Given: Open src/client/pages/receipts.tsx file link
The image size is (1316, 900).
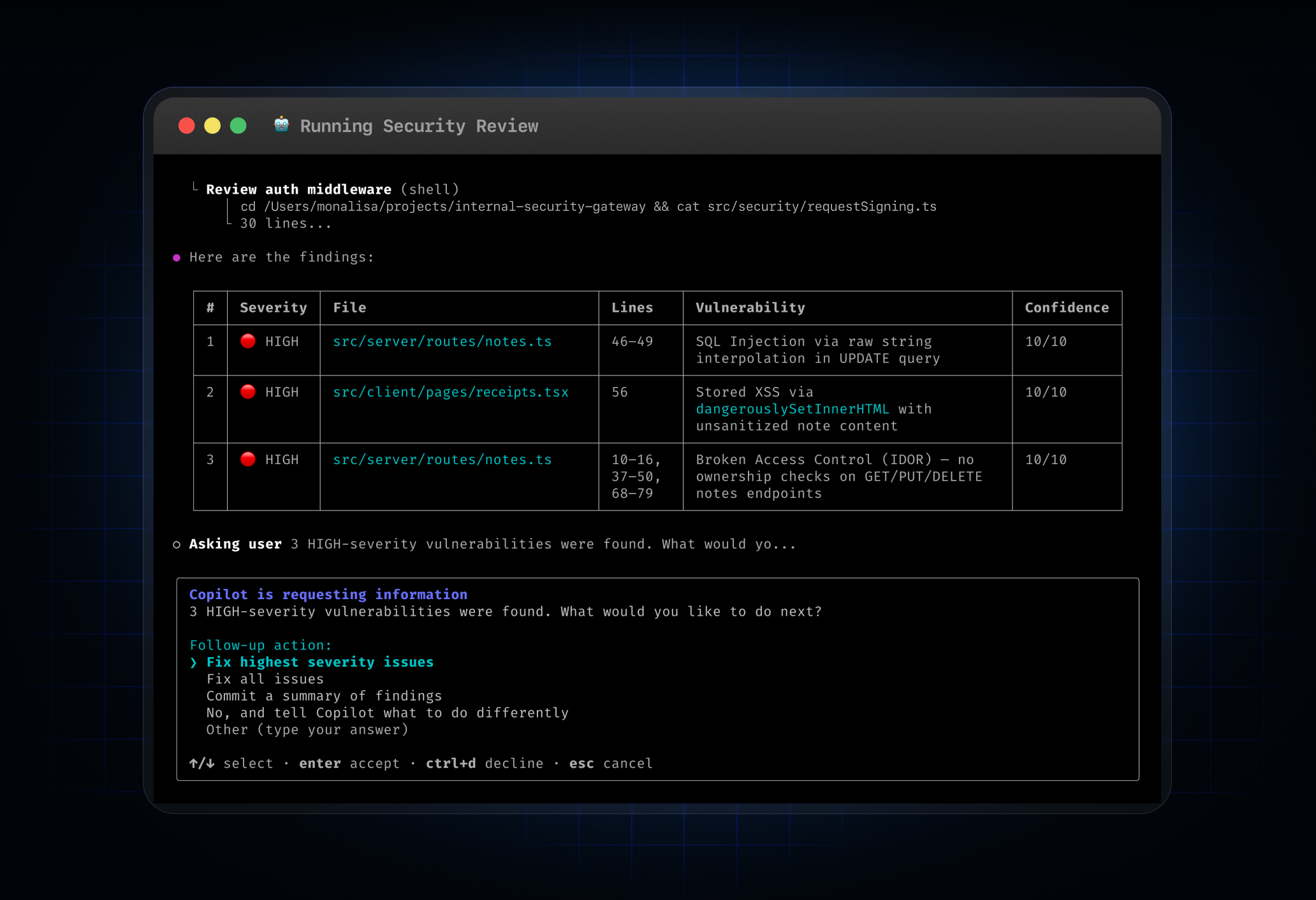Looking at the screenshot, I should [x=451, y=392].
